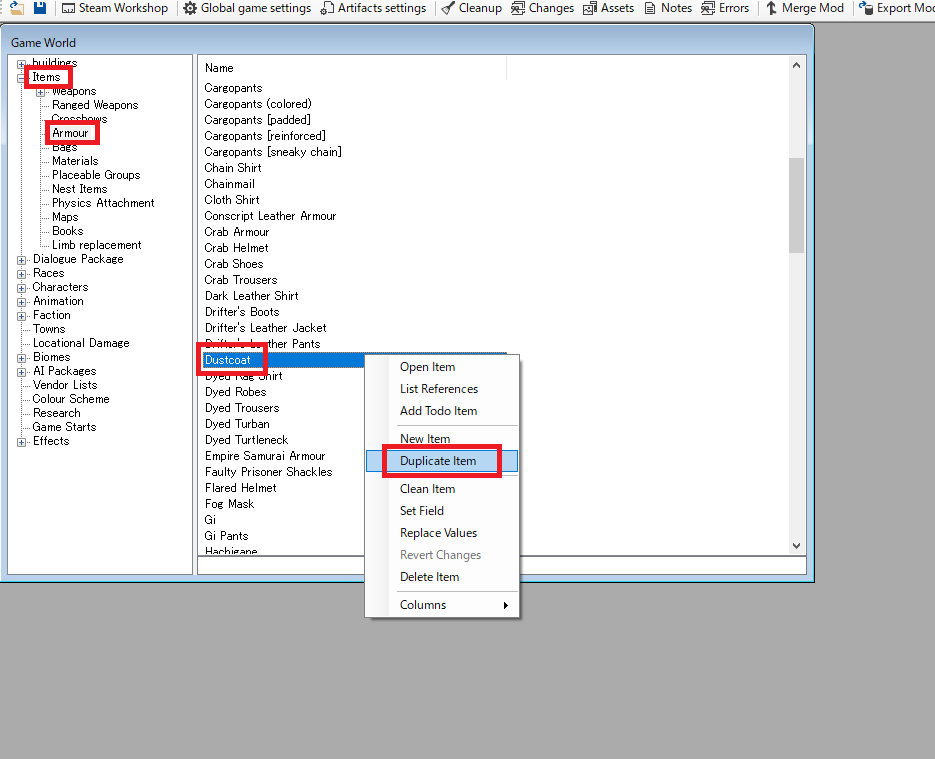Select Maps in the tree

tap(65, 217)
